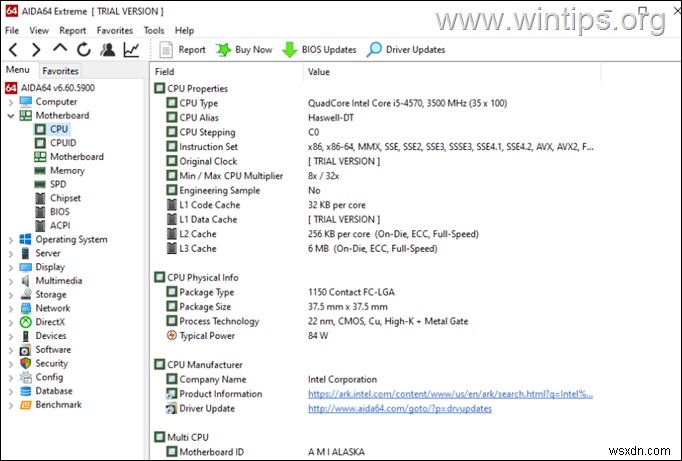This screenshot has height=461, width=682.
Task: Click the Report toolbar button
Action: point(182,50)
